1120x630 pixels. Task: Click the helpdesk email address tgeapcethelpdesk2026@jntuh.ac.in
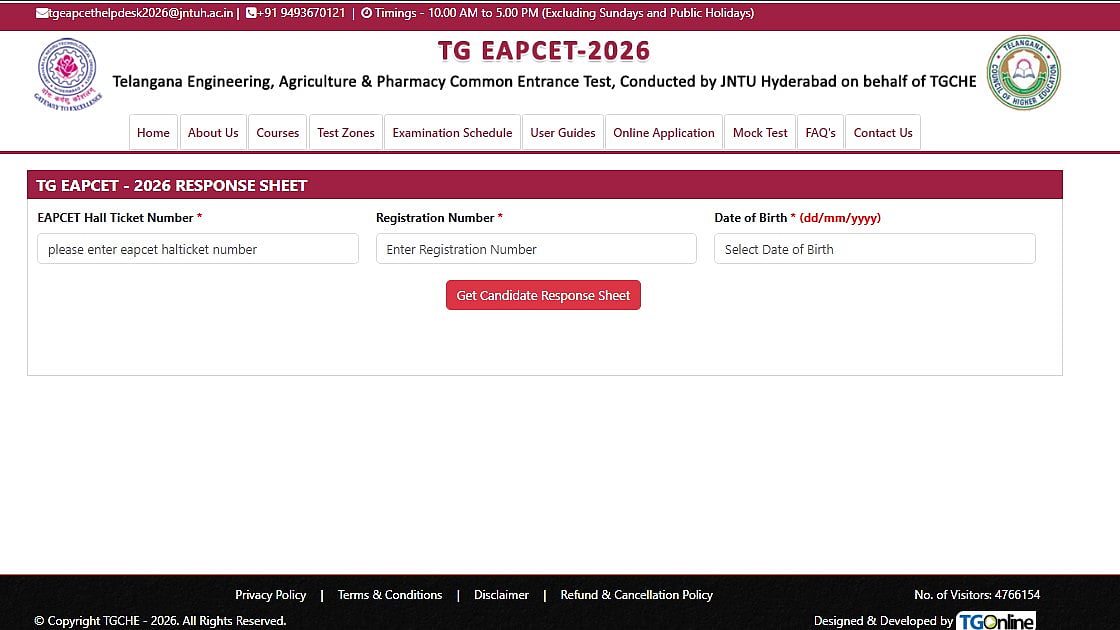click(141, 13)
